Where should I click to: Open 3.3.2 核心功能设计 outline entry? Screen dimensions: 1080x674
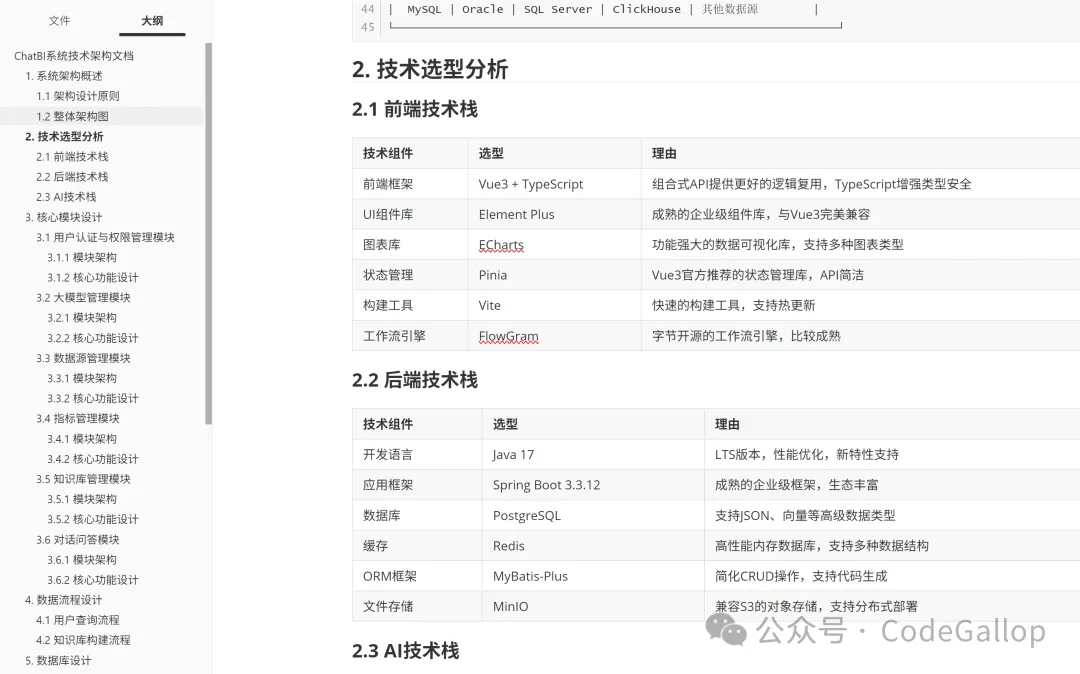coord(93,398)
